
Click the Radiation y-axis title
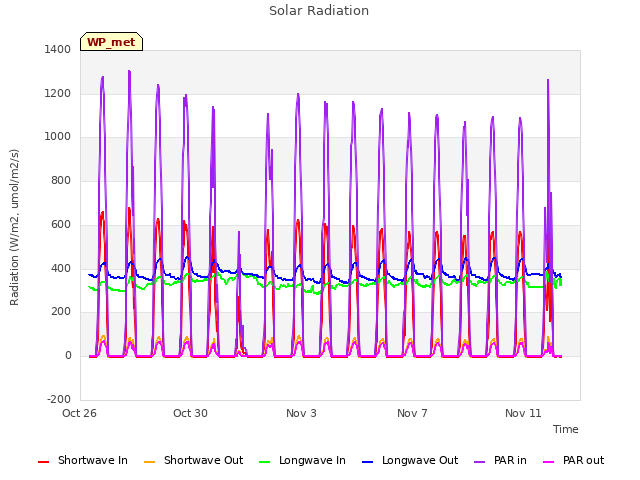click(x=14, y=227)
